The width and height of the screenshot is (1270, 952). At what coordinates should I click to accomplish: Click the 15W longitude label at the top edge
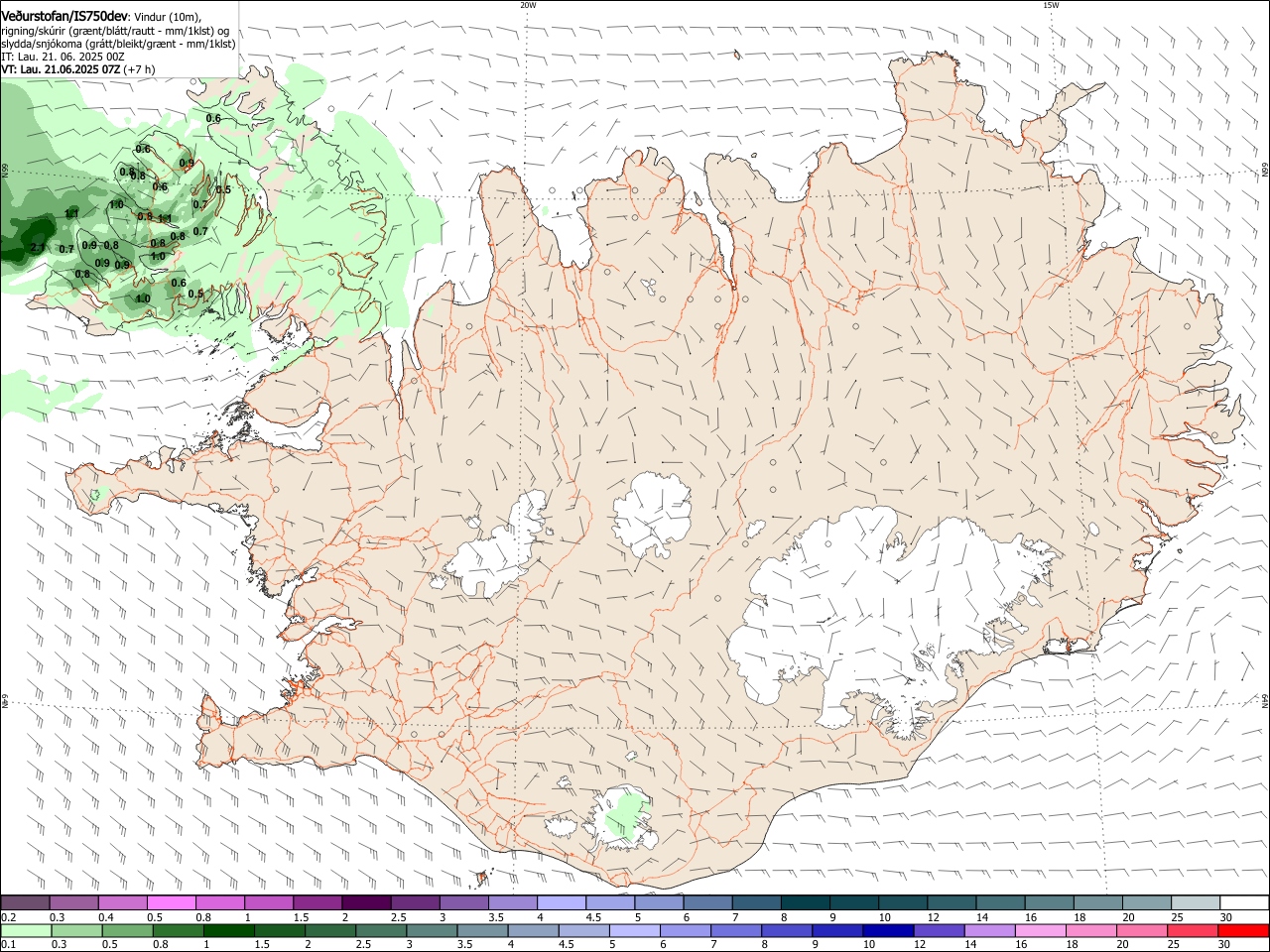pos(1051,5)
